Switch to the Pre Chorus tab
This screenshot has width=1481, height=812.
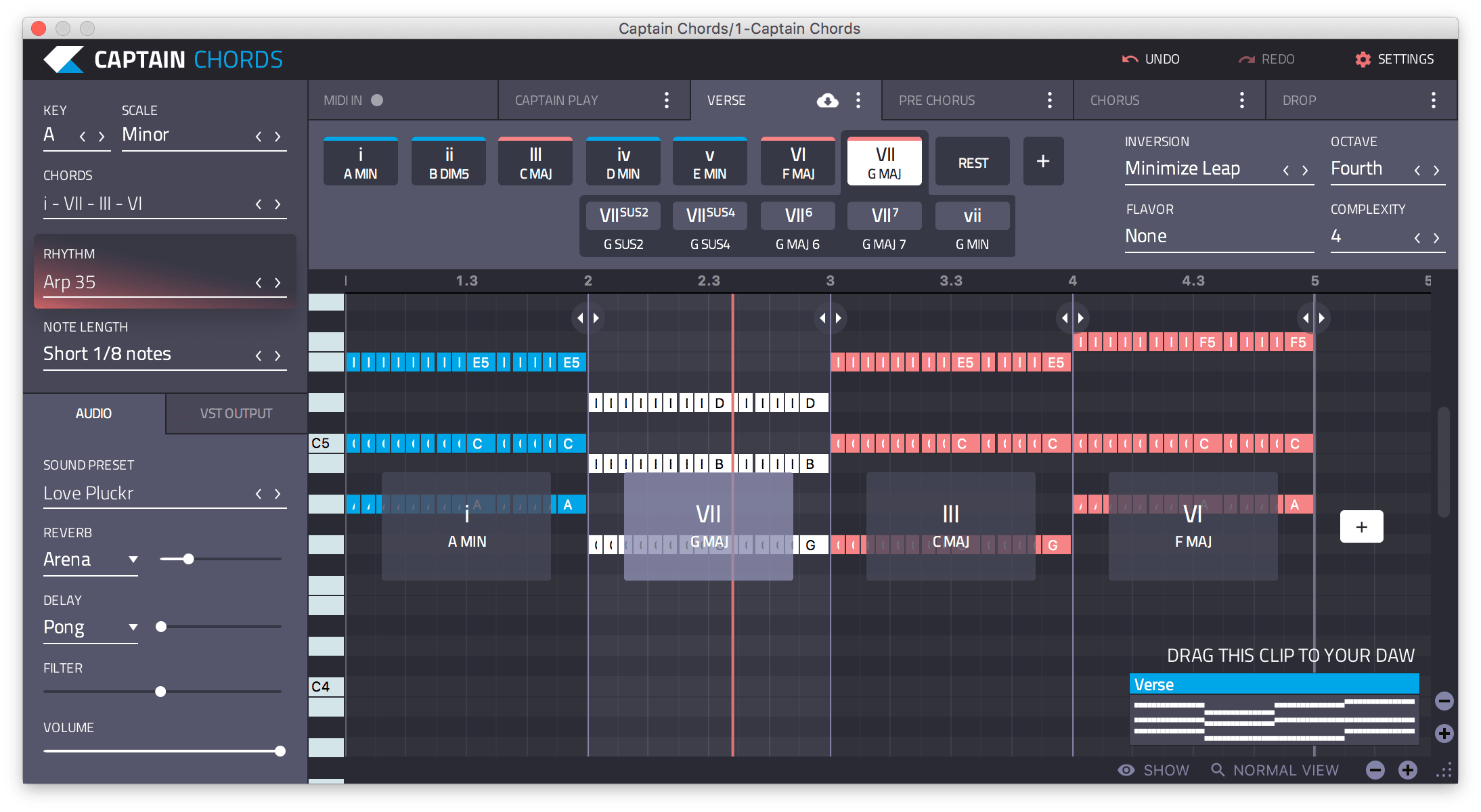pos(937,101)
